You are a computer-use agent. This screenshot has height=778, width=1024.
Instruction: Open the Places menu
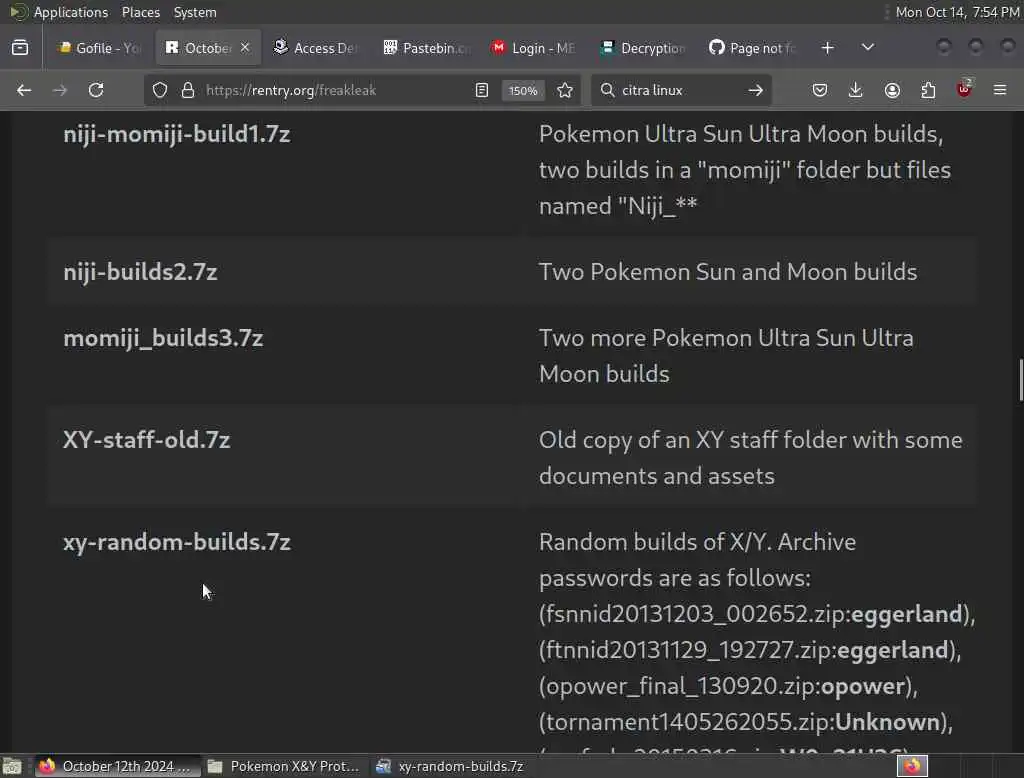[141, 12]
